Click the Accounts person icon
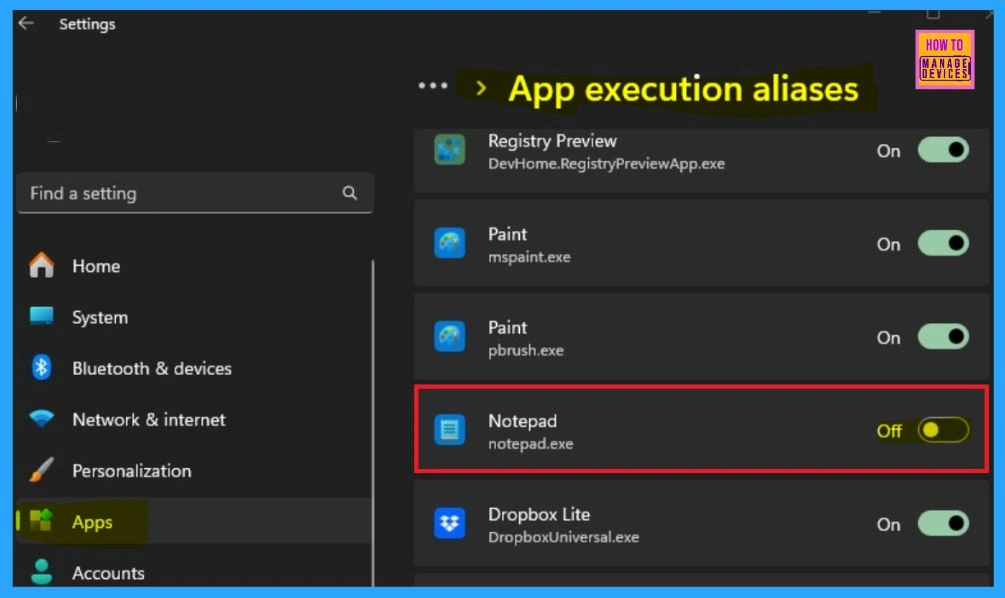This screenshot has width=1005, height=598. click(42, 572)
